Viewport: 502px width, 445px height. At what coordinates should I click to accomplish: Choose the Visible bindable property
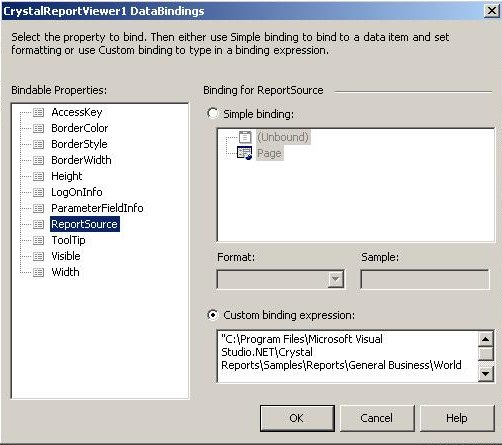66,256
